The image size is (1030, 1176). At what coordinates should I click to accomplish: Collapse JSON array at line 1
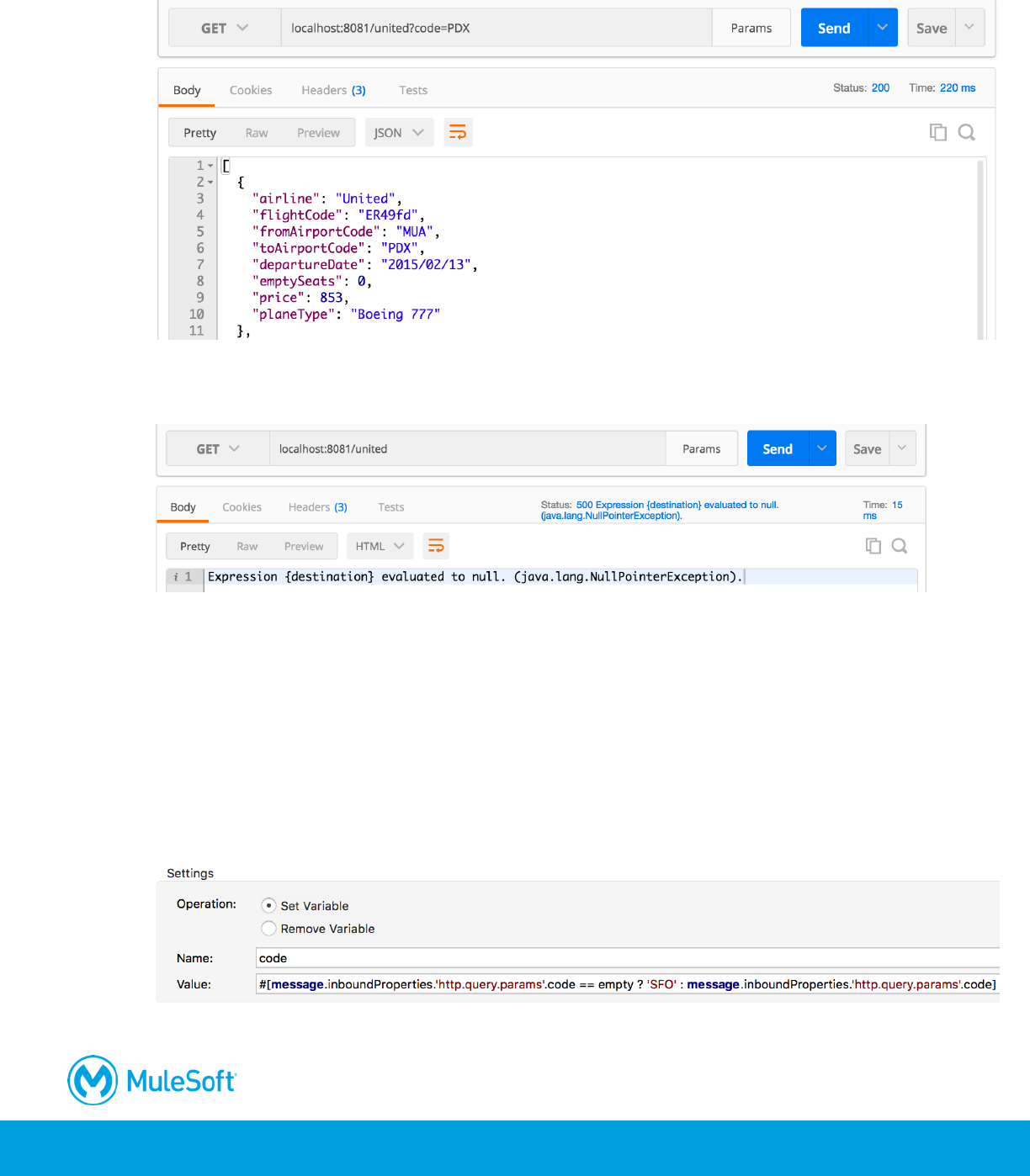point(210,166)
